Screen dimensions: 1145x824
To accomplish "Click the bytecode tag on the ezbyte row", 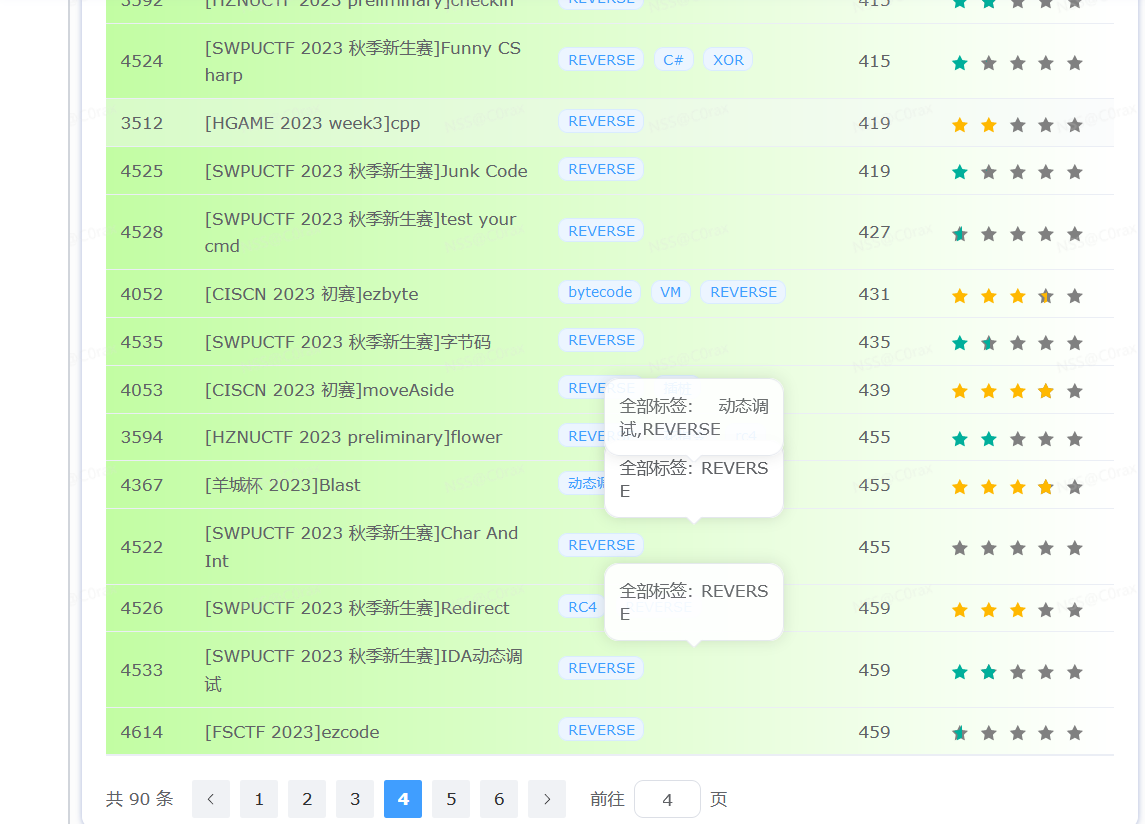I will pos(599,291).
